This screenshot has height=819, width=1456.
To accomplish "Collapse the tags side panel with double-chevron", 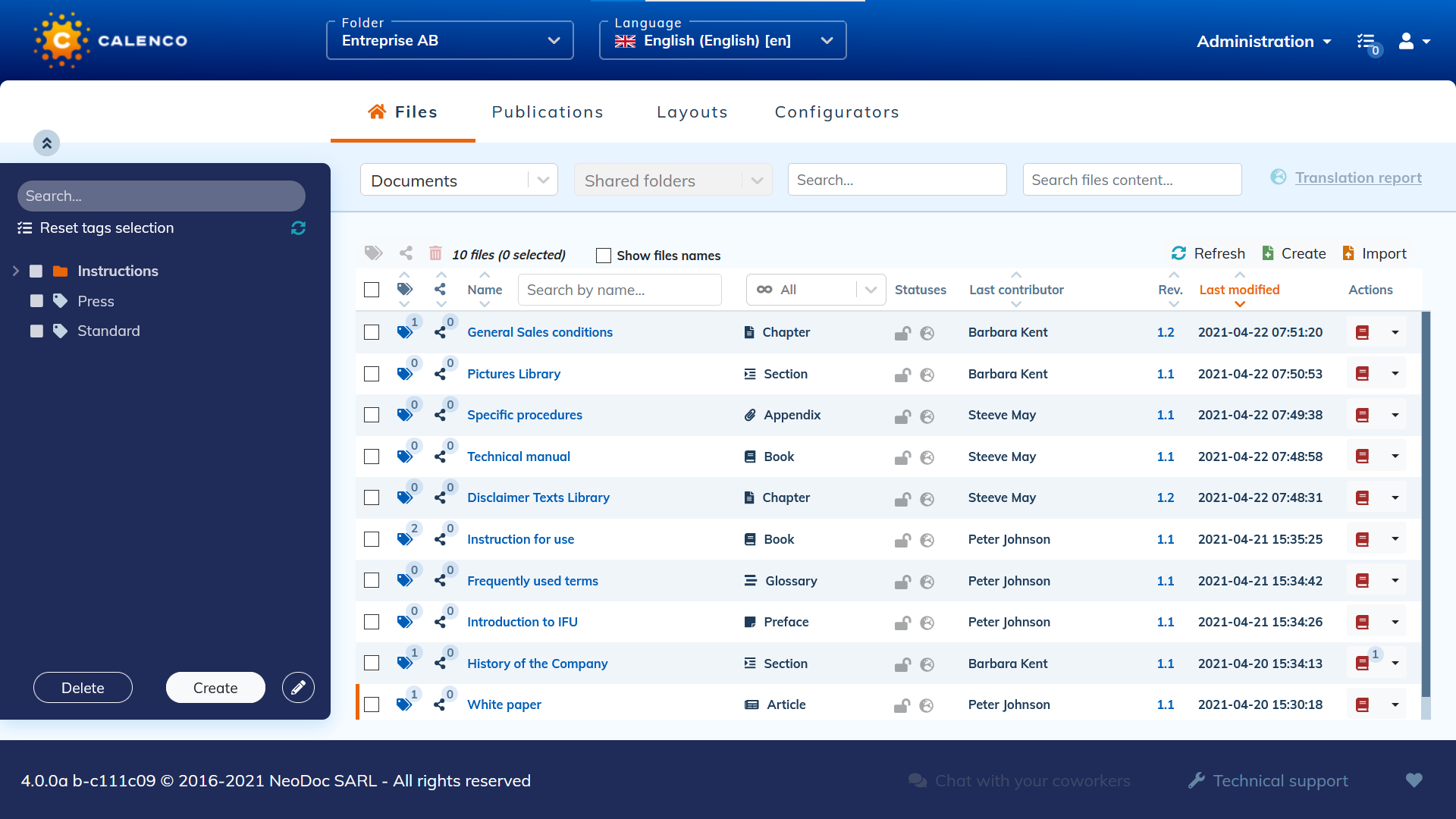I will [46, 143].
